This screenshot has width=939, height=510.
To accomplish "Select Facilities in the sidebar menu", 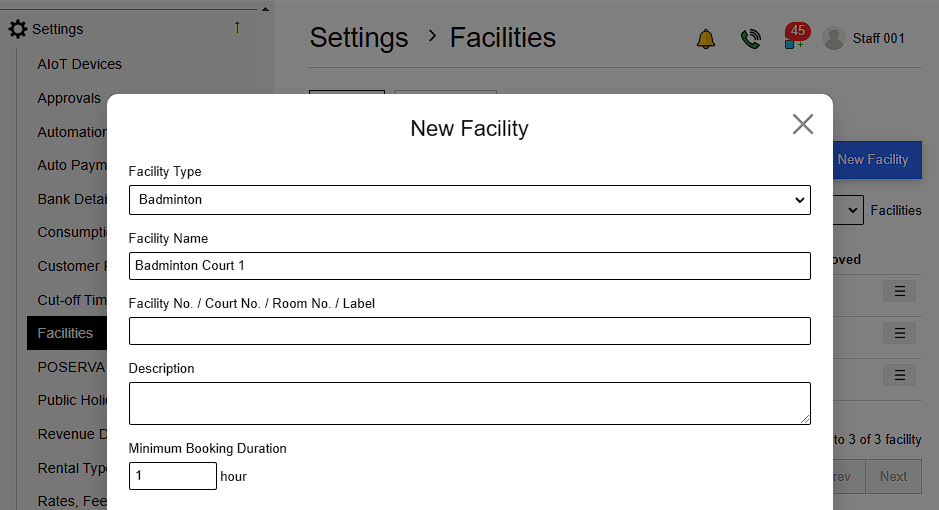I will click(x=65, y=333).
